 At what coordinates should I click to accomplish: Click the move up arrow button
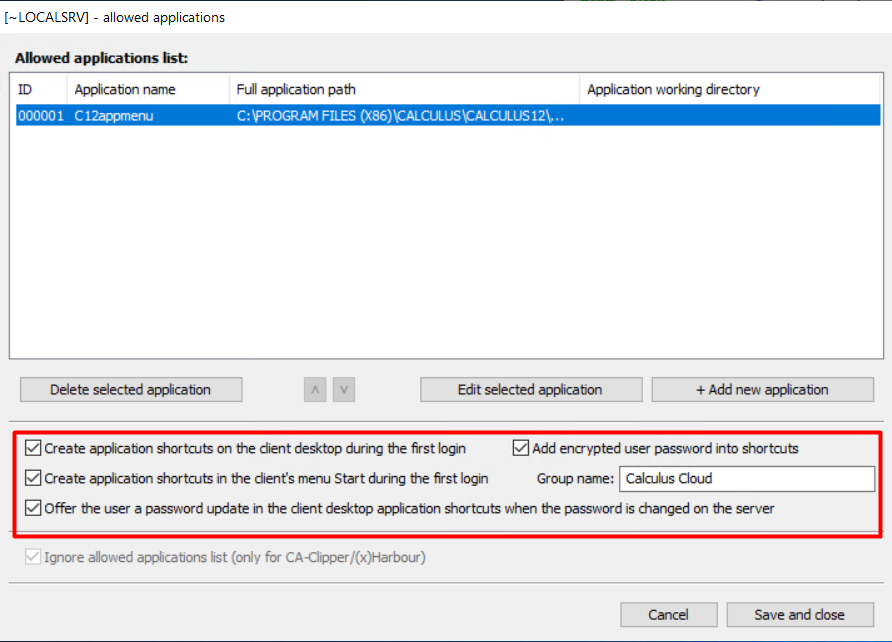click(x=316, y=390)
